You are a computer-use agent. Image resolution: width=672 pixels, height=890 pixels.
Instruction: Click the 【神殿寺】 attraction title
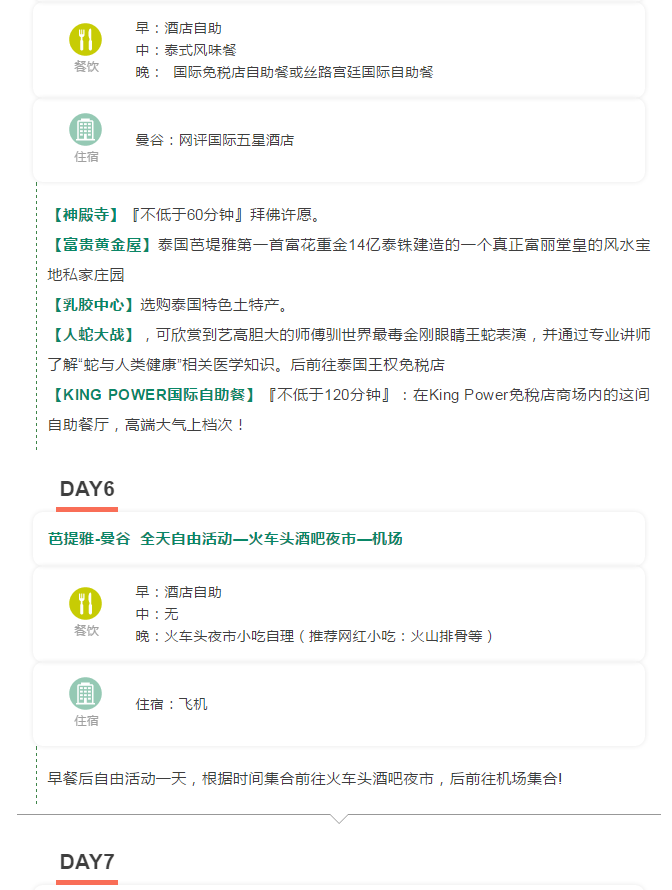85,215
